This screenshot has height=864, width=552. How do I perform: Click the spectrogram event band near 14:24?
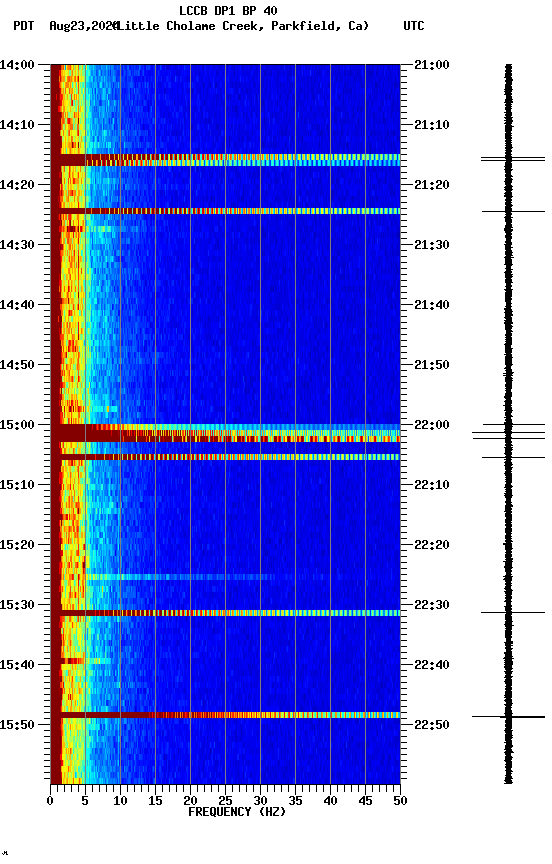(225, 211)
